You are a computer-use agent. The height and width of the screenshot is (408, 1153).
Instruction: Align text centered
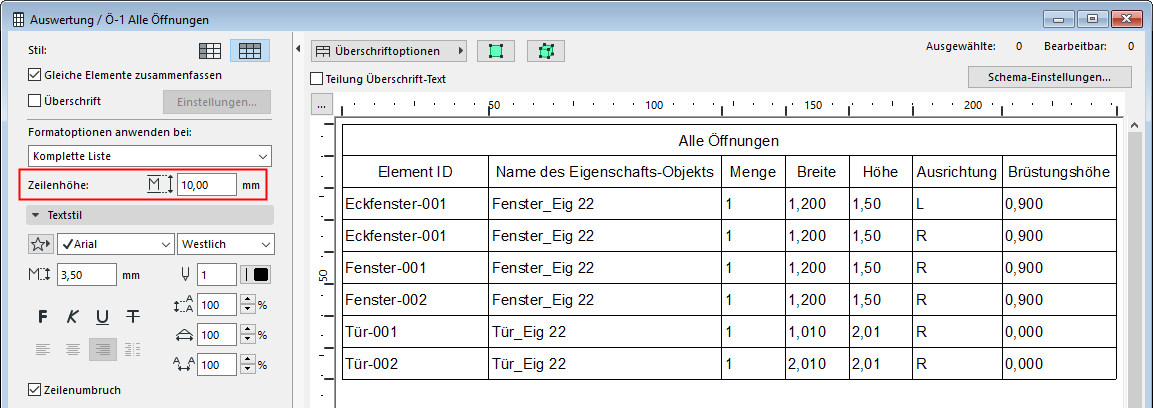tap(73, 350)
